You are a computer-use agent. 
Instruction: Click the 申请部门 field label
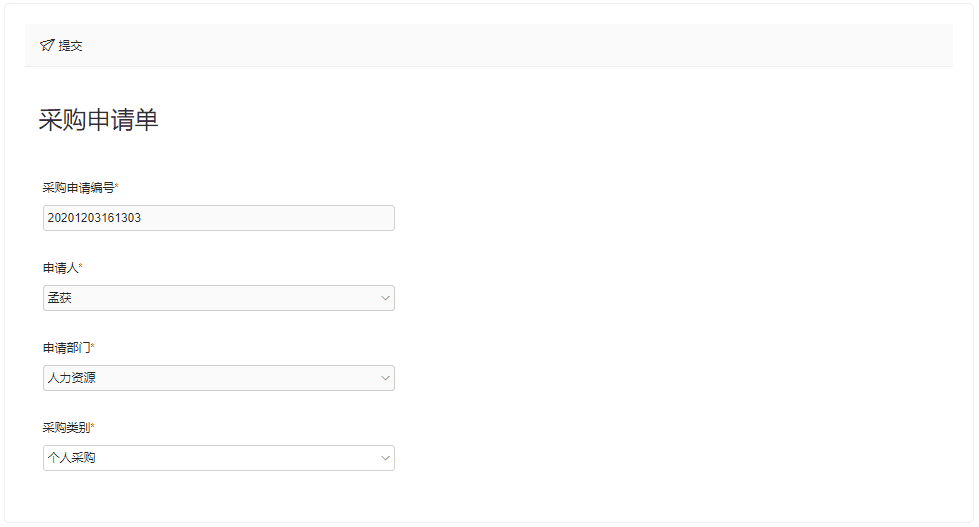coord(66,348)
